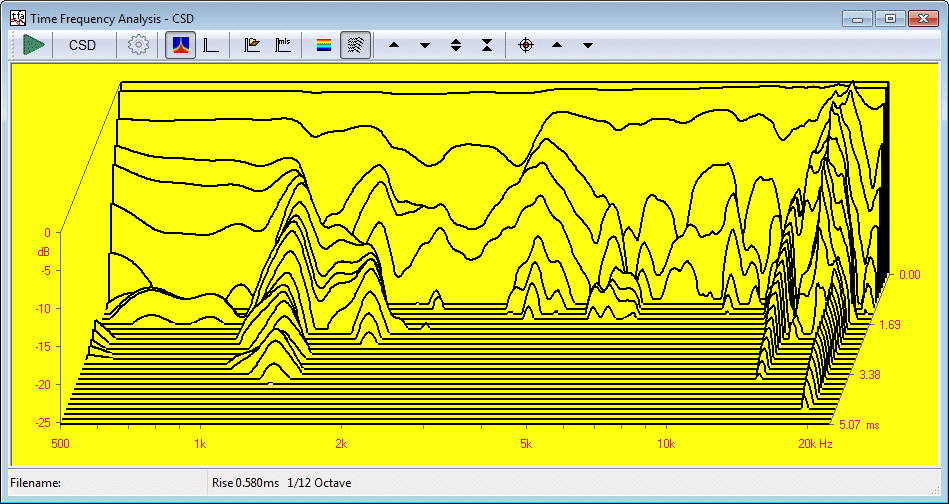Click the first up arrow after wireframe icon

point(394,45)
